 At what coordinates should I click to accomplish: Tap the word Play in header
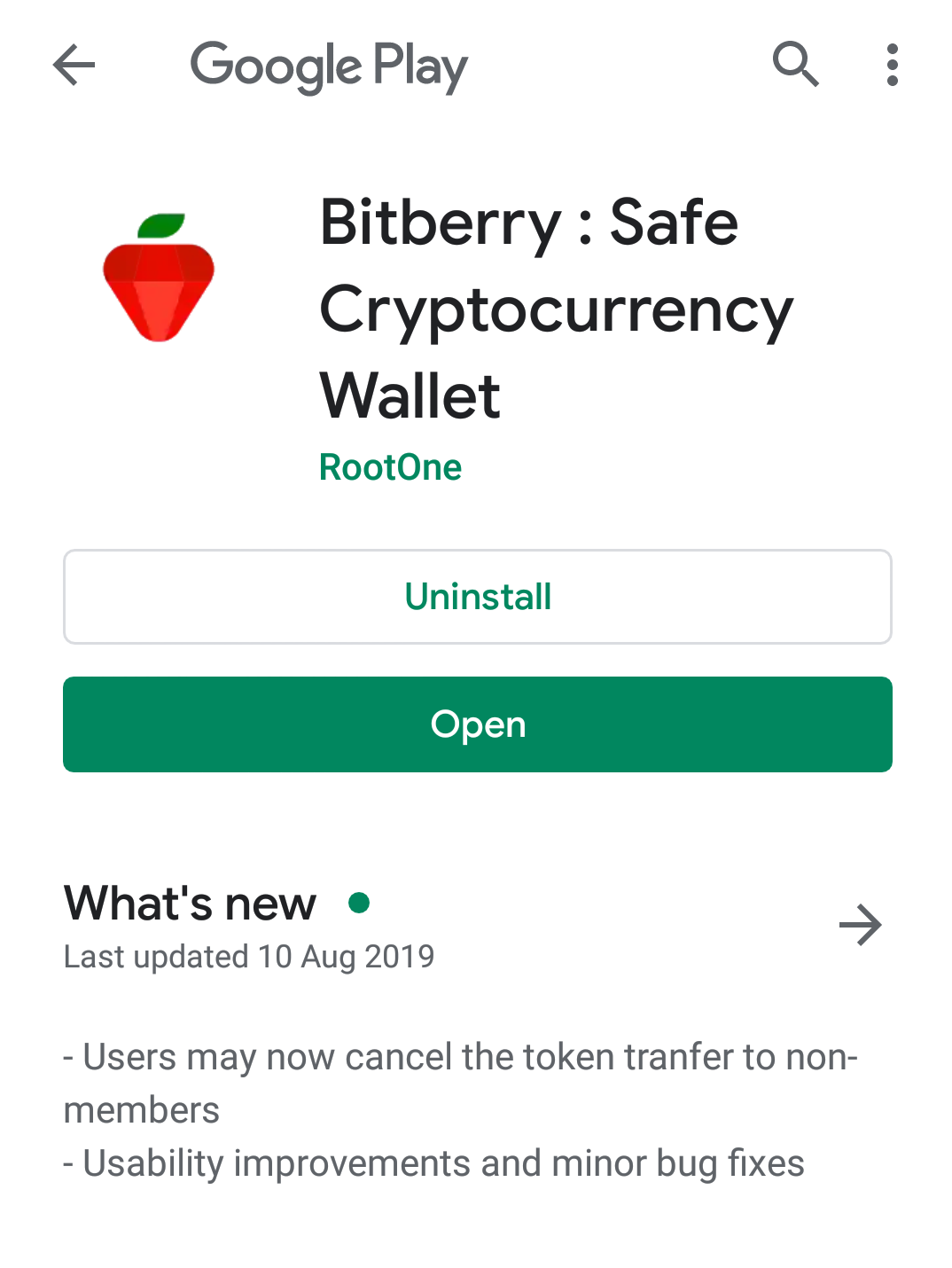420,67
